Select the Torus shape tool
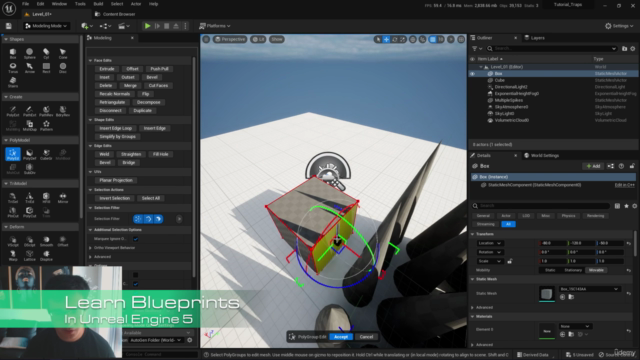Screen dimensions: 640x360 (13, 68)
